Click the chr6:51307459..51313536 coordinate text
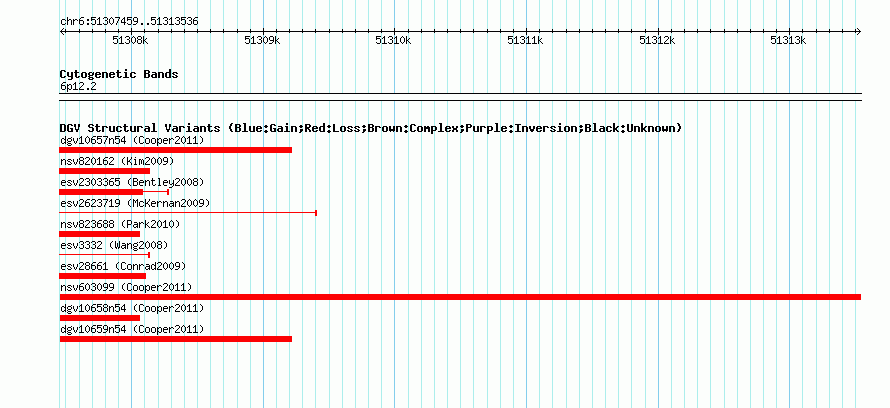The image size is (890, 408). pos(129,22)
